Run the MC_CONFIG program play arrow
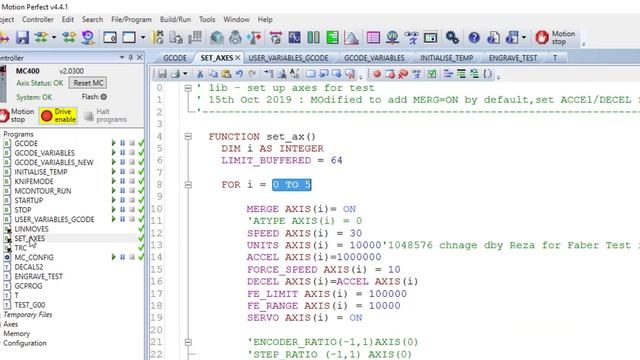Screen dimensions: 640x360 (113, 257)
